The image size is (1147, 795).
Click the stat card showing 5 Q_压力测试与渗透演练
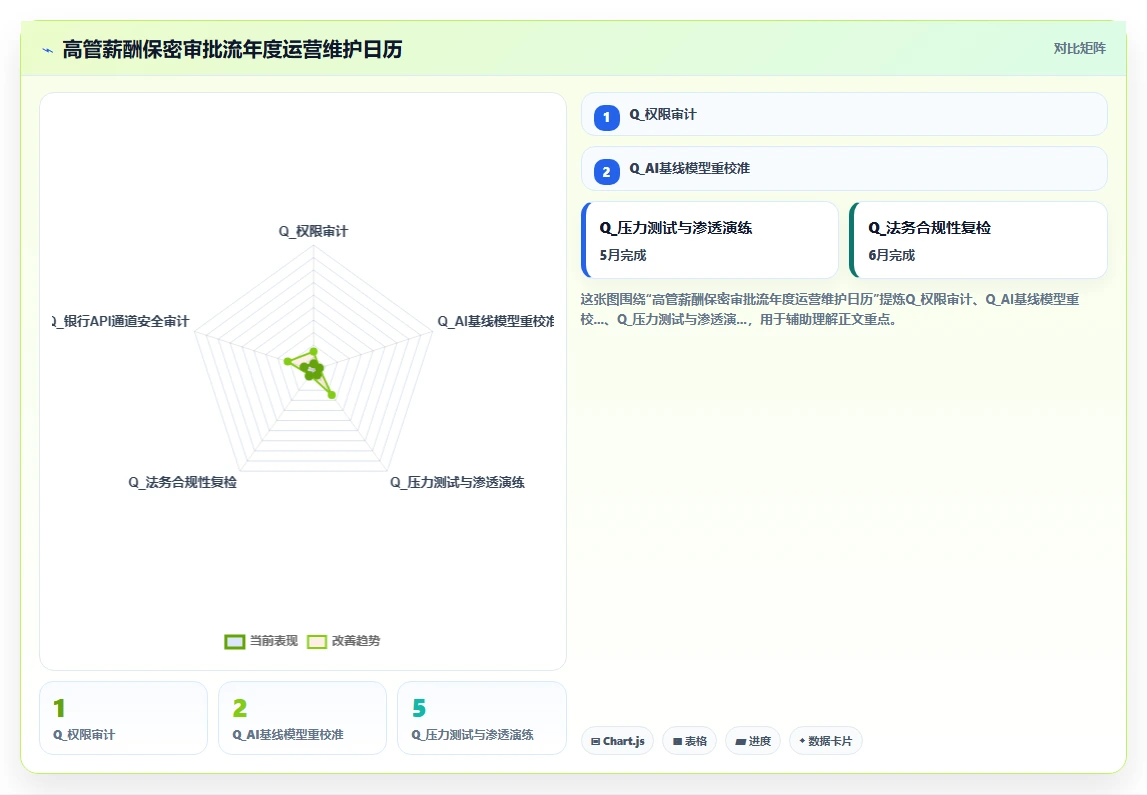pyautogui.click(x=481, y=717)
